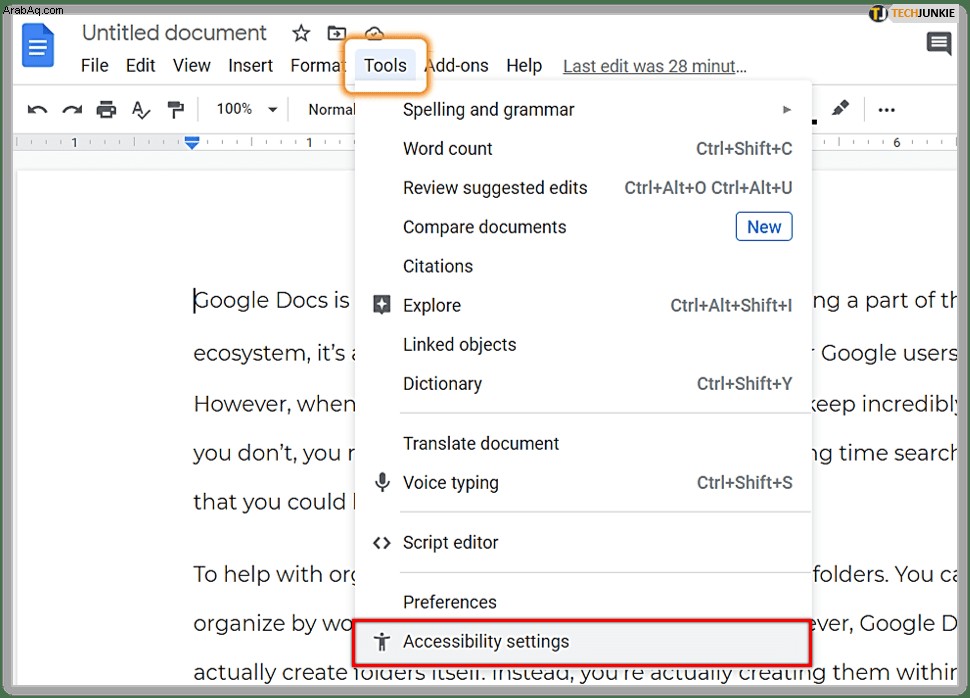Expand the Spelling and grammar submenu arrow
The height and width of the screenshot is (698, 970).
coord(786,110)
